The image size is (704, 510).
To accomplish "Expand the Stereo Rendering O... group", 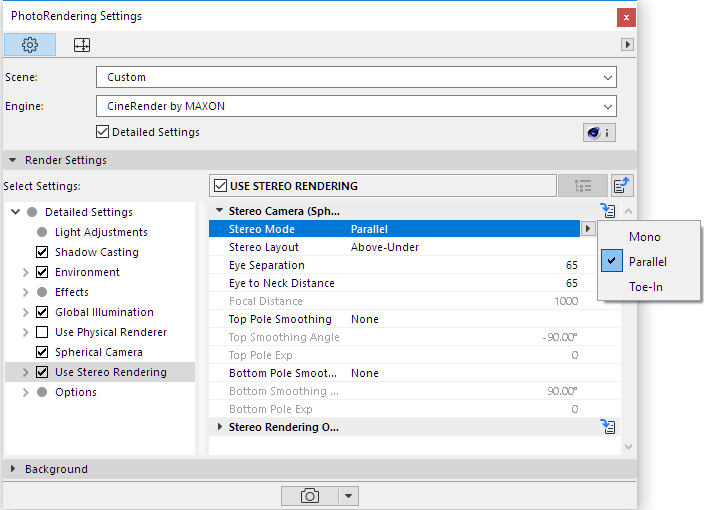I will pyautogui.click(x=219, y=426).
